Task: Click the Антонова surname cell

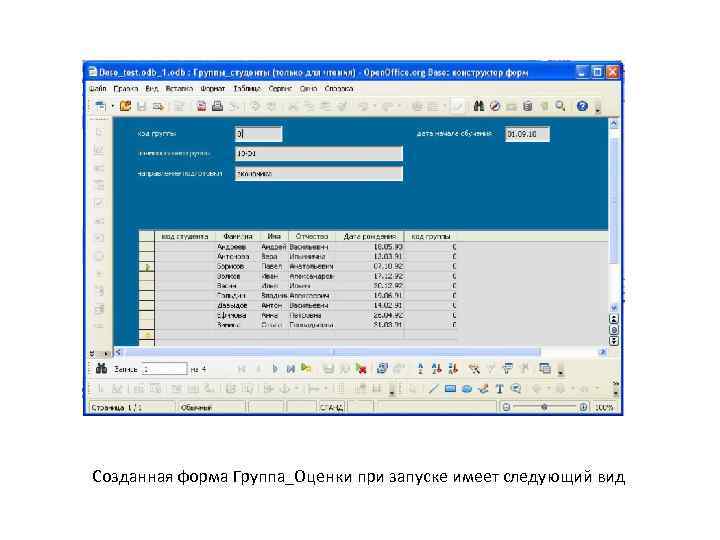Action: pos(237,256)
